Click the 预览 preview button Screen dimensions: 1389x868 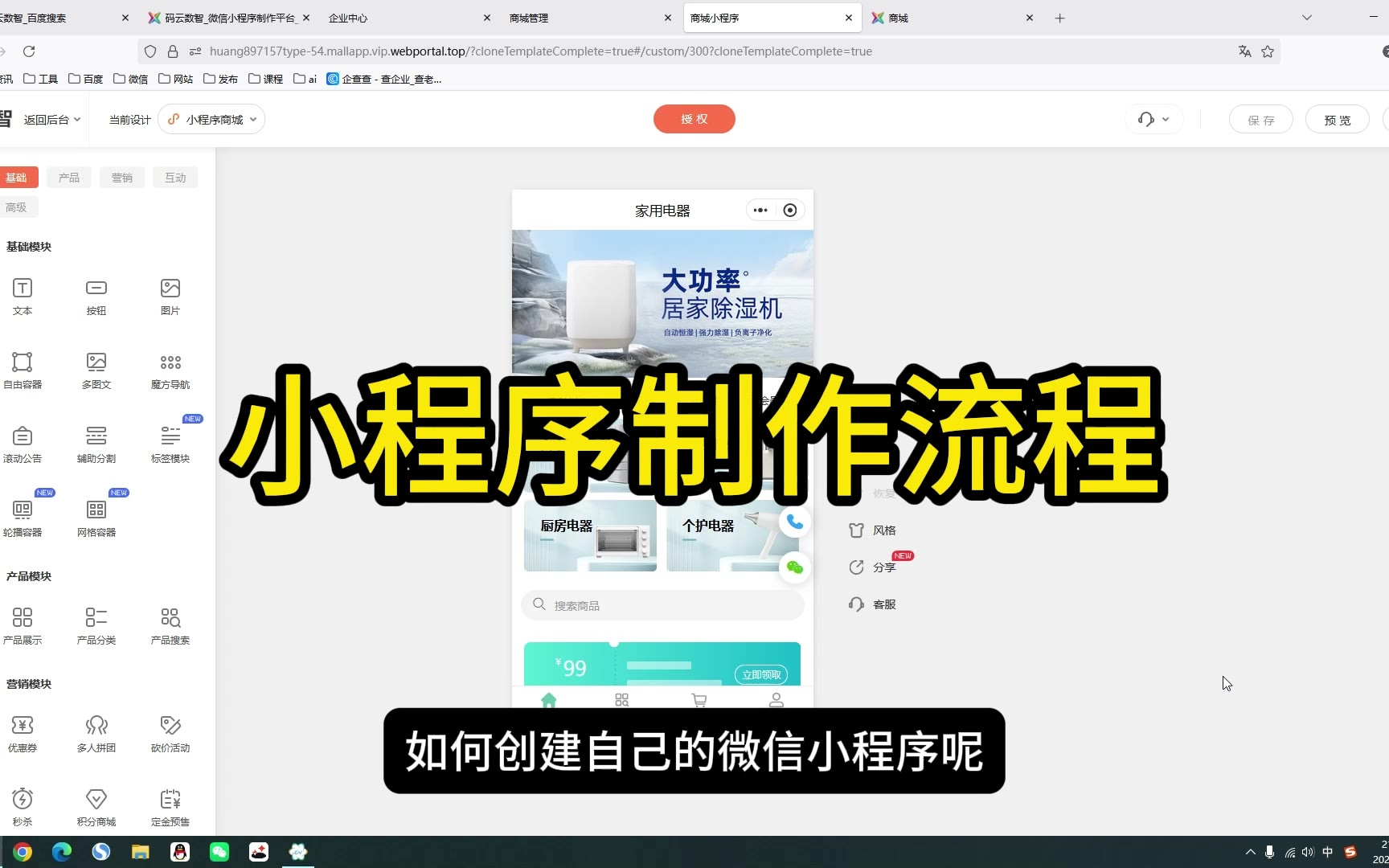(1338, 120)
